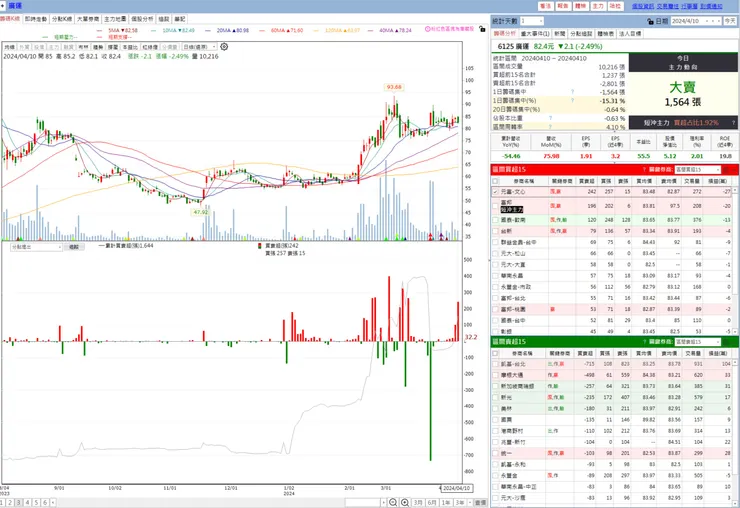Open the 體檢表 tab
Image resolution: width=740 pixels, height=508 pixels.
(x=605, y=34)
